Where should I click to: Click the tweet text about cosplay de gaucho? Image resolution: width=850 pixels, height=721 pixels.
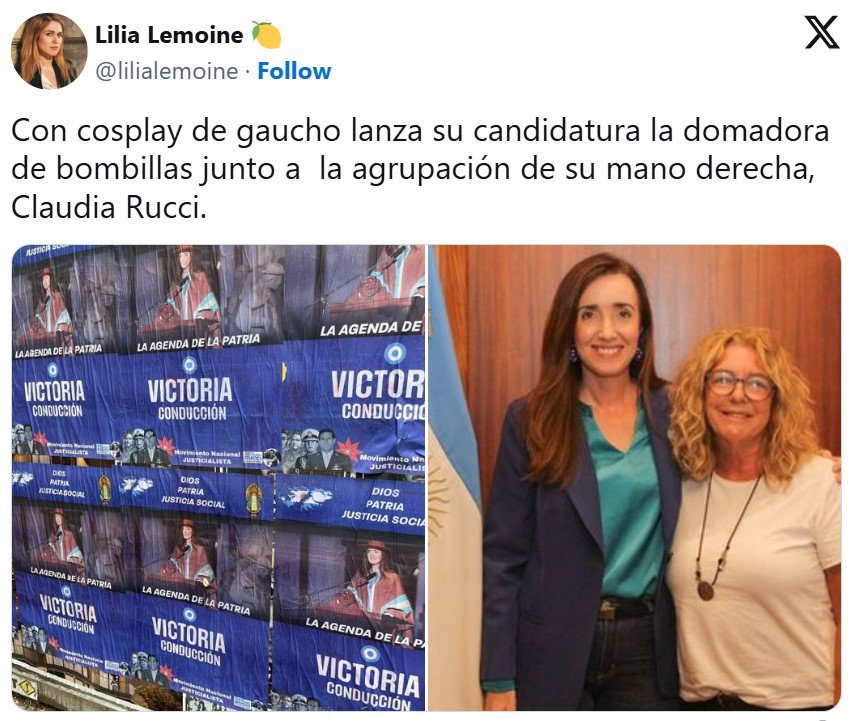[x=420, y=169]
